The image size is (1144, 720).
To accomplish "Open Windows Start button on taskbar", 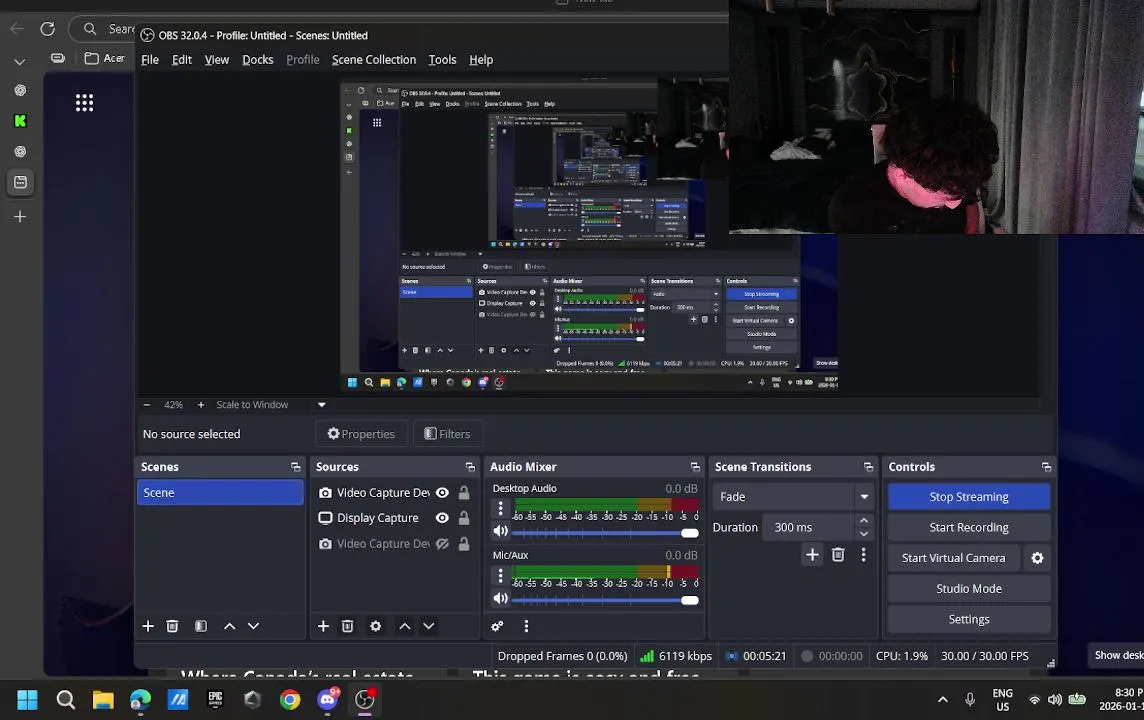I will click(x=27, y=700).
